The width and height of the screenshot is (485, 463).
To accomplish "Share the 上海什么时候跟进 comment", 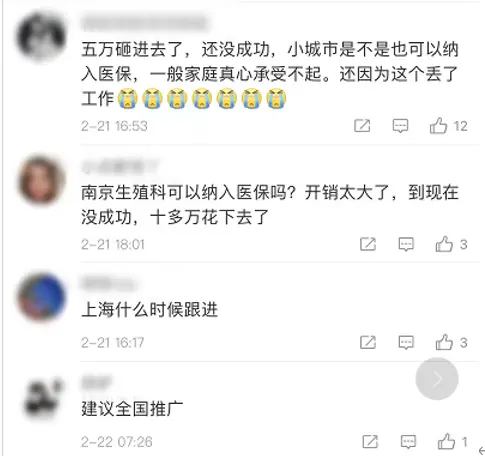I will click(x=368, y=342).
